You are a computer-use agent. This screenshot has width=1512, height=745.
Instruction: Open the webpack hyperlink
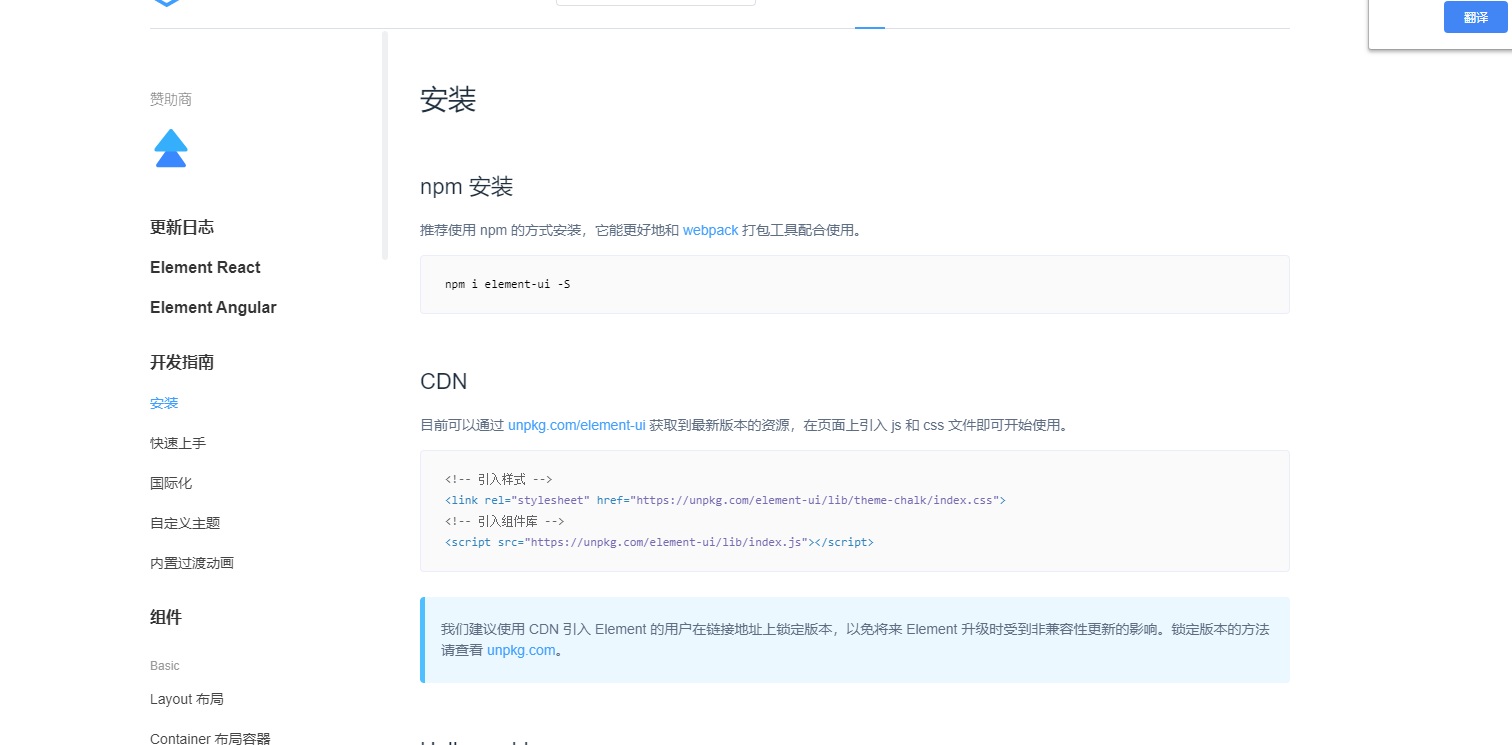click(710, 230)
